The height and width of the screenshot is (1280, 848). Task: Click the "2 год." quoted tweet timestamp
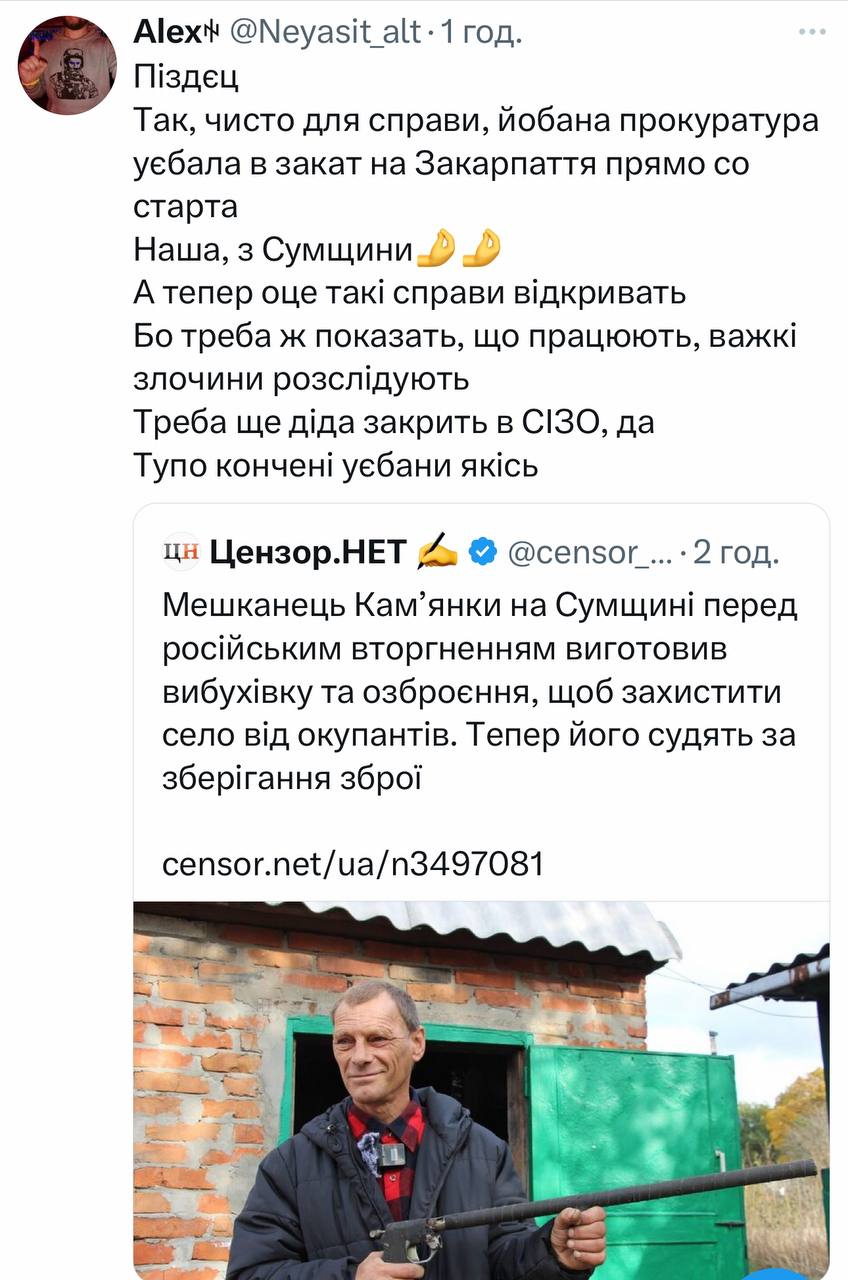click(737, 551)
